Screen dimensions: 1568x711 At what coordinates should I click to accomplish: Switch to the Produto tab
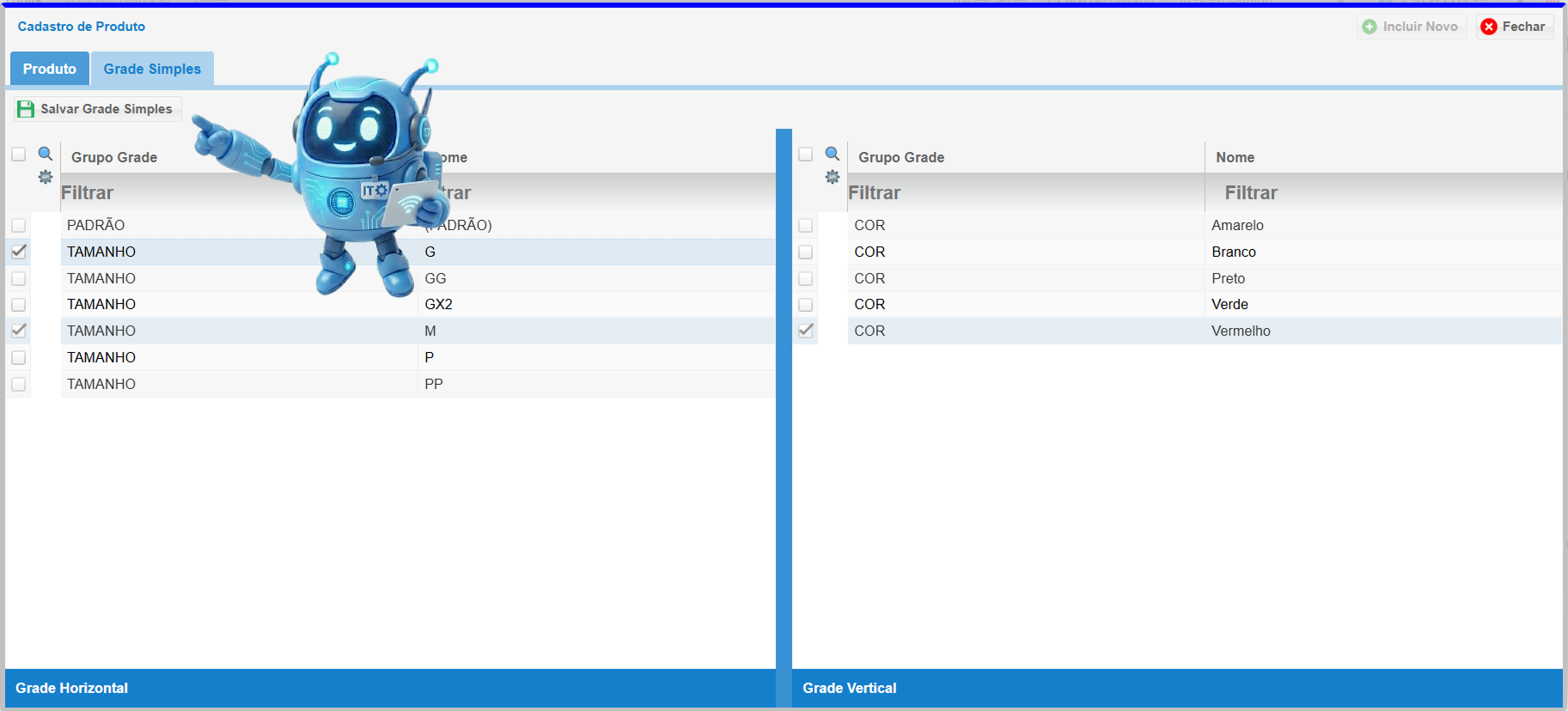pyautogui.click(x=50, y=69)
